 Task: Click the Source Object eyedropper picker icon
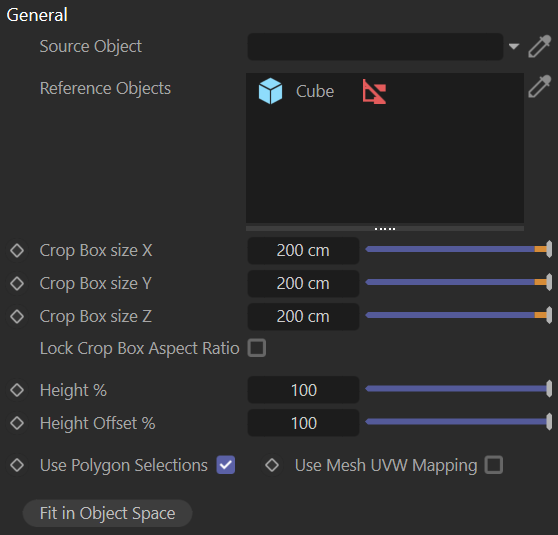[x=539, y=46]
